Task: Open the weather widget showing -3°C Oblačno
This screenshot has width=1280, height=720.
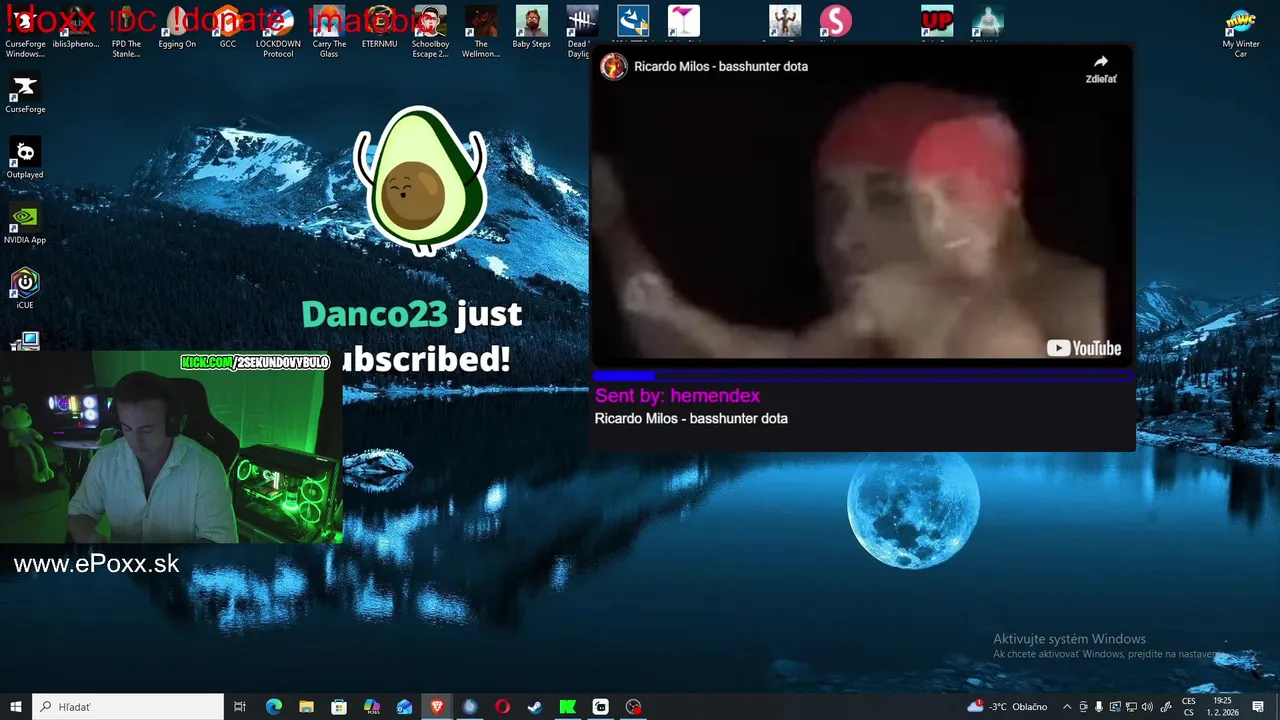Action: 1007,707
